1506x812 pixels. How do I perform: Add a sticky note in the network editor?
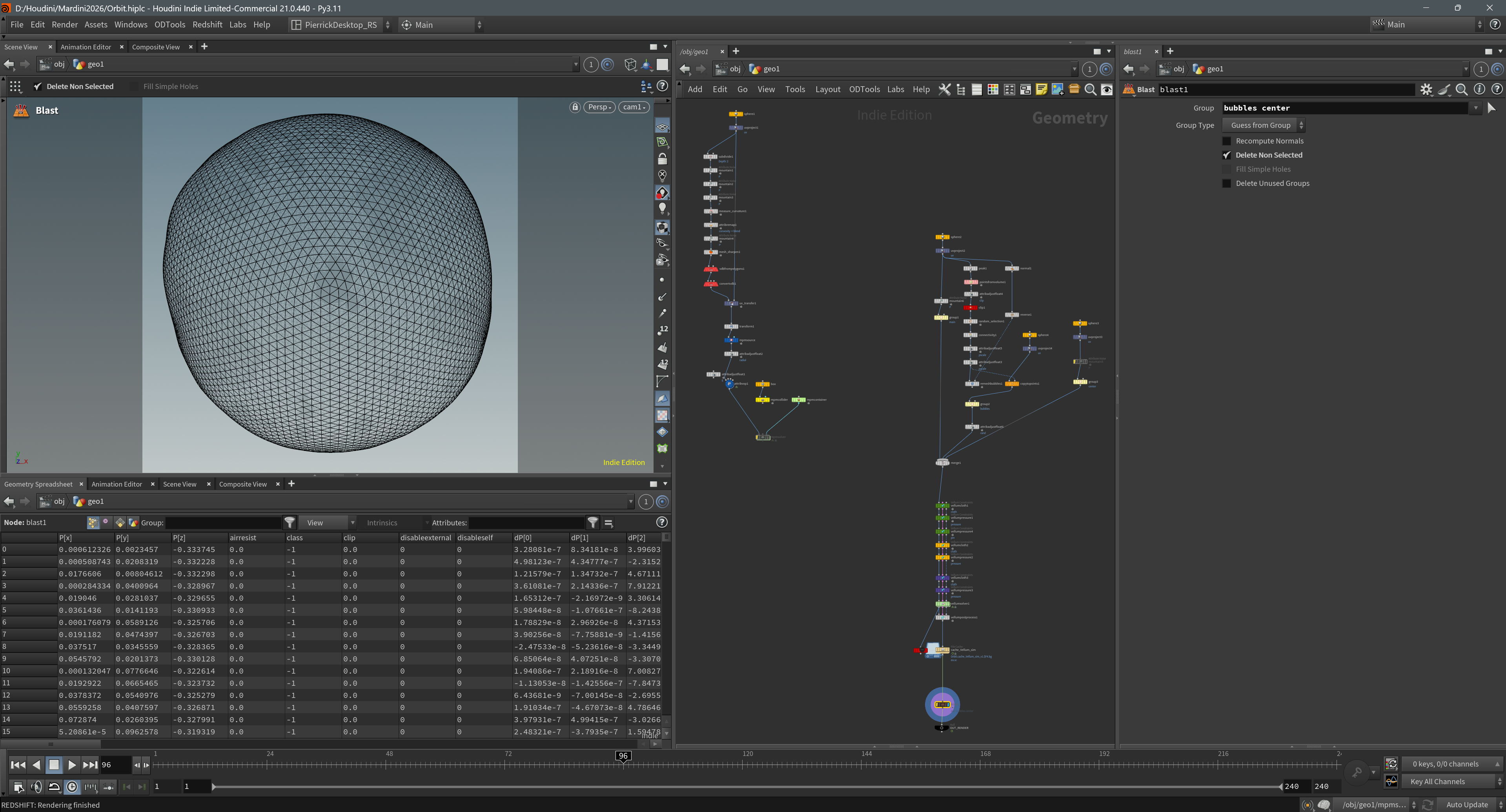point(1041,89)
